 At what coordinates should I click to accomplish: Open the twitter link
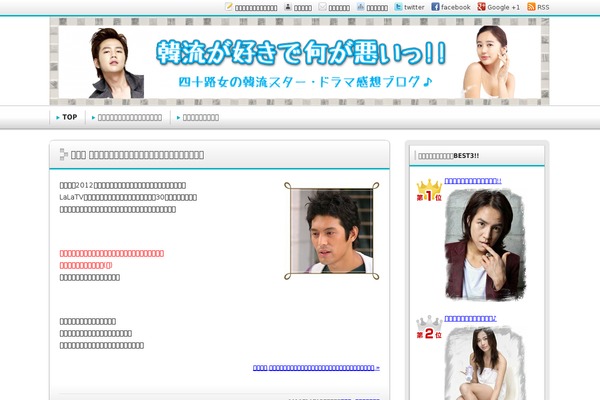pos(414,7)
